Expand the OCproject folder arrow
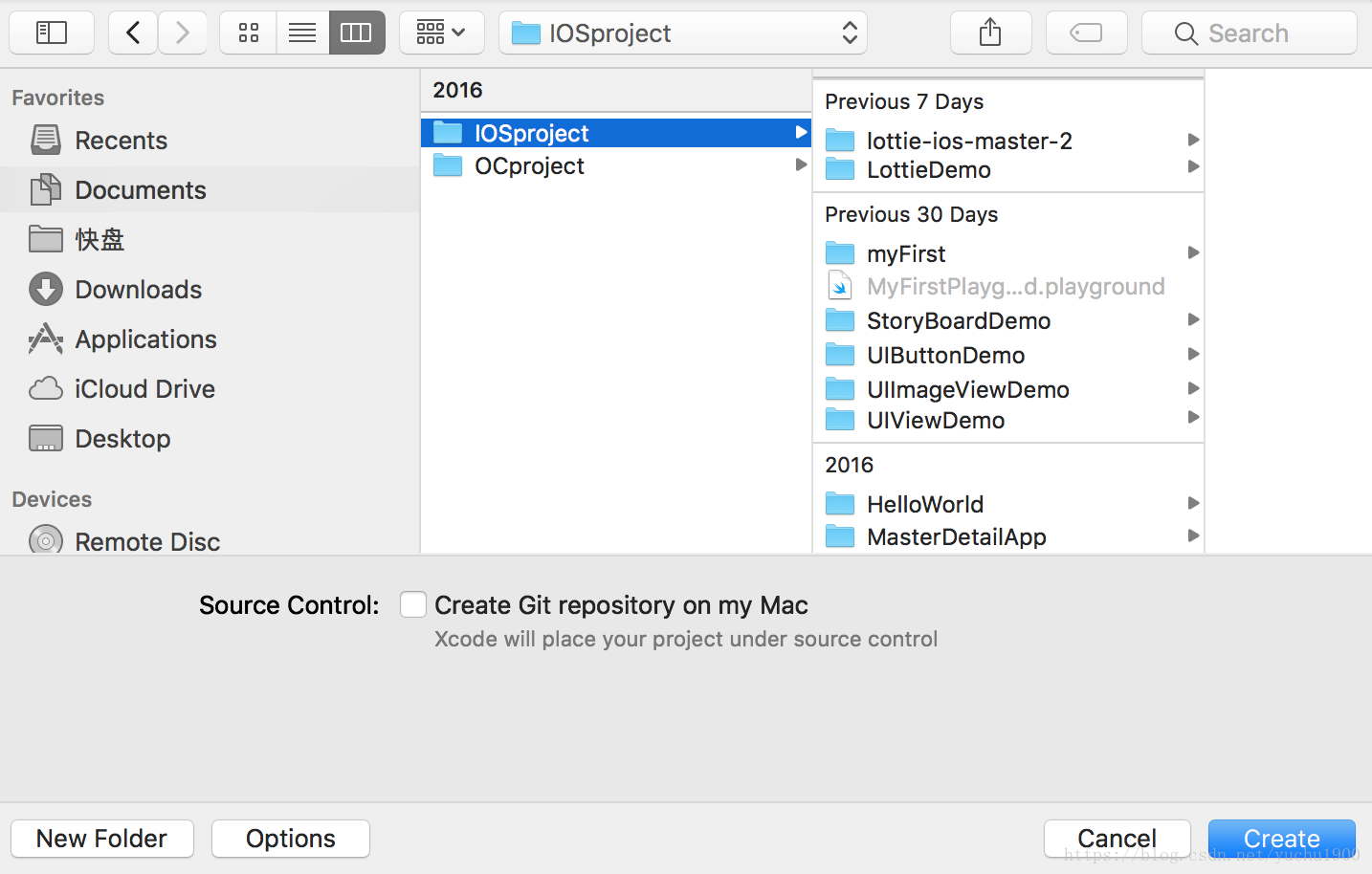The image size is (1372, 874). [801, 165]
